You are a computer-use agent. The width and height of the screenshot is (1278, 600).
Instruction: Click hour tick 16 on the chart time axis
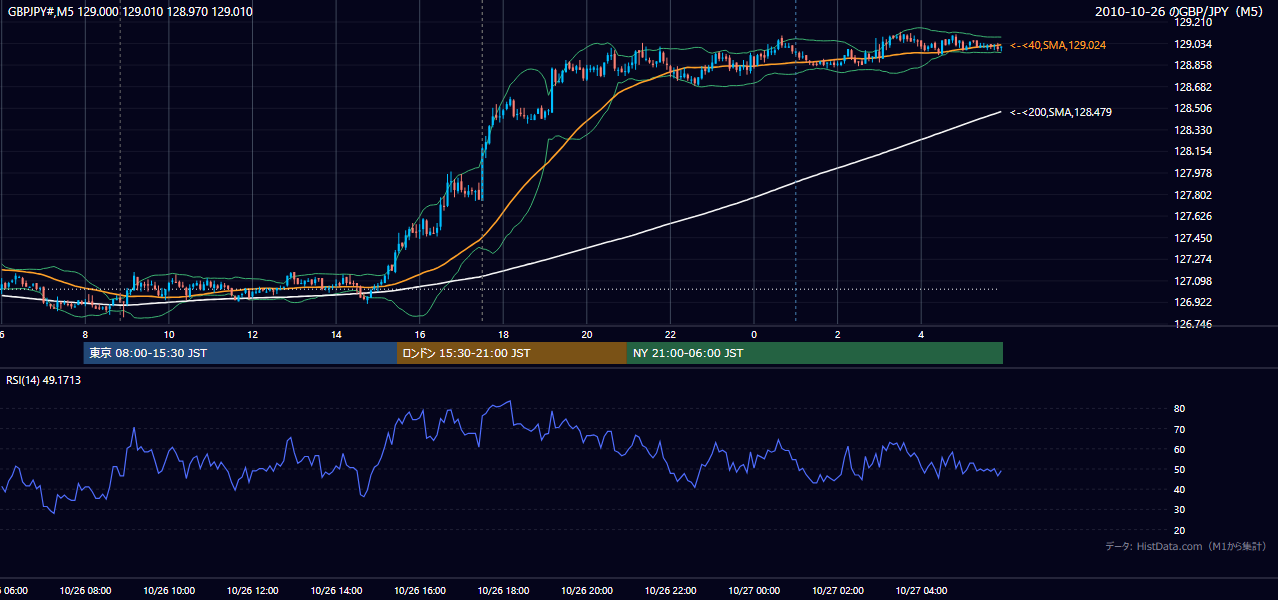tap(420, 334)
